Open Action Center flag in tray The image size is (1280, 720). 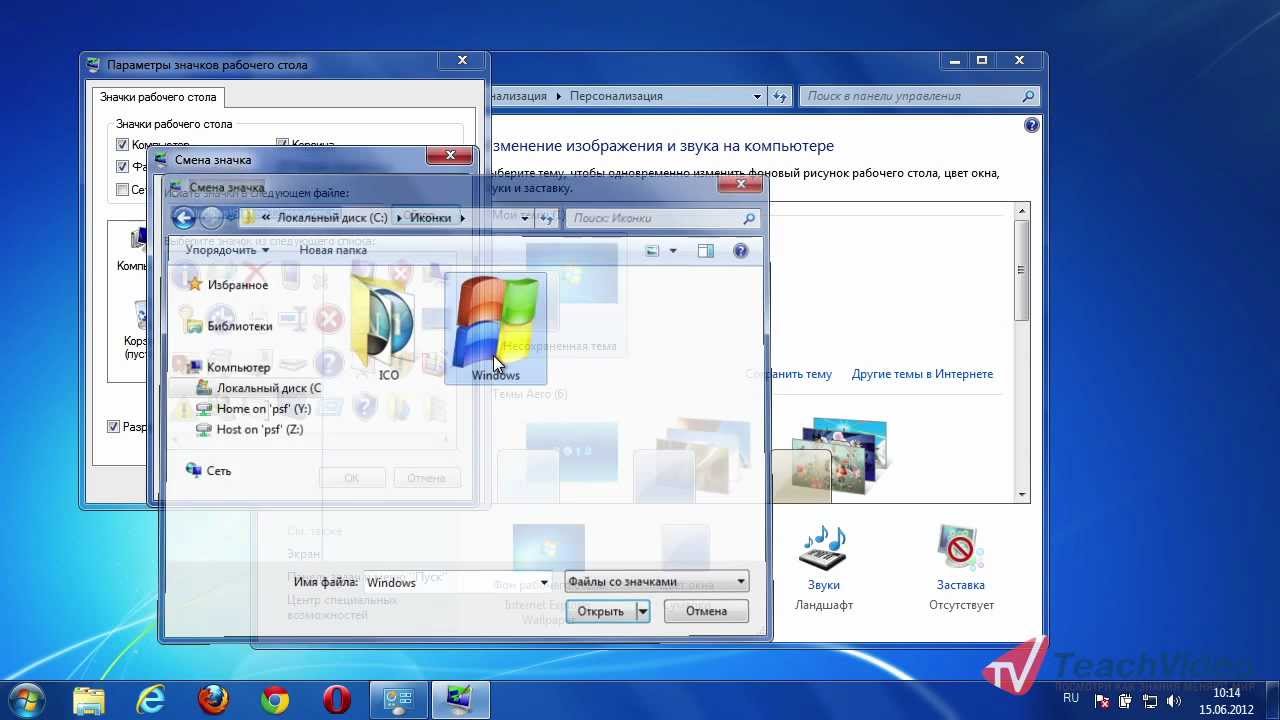pos(1103,701)
